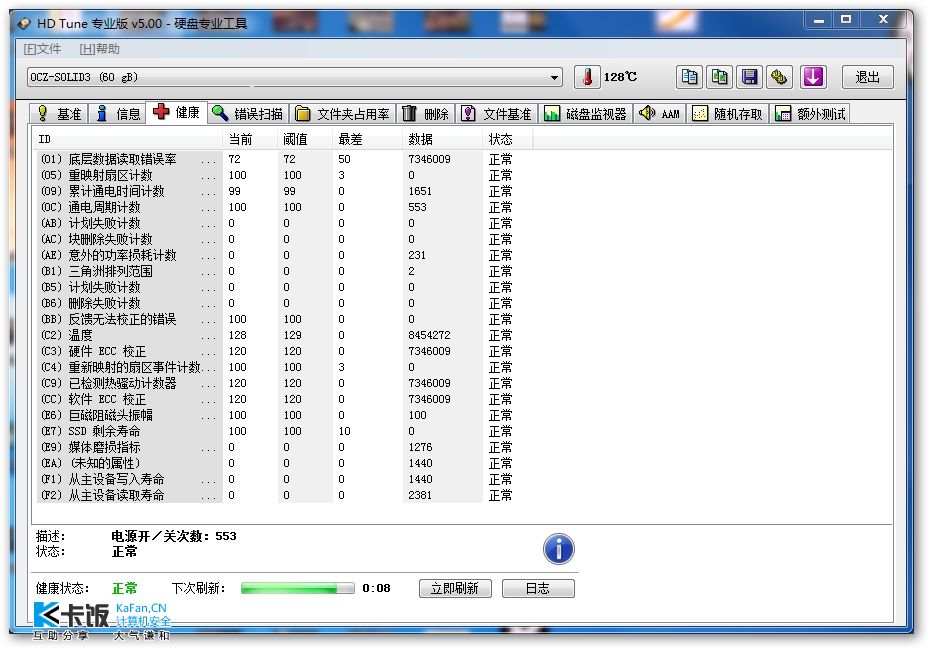This screenshot has height=648, width=928.
Task: Switch to the AAM tab
Action: (x=659, y=114)
